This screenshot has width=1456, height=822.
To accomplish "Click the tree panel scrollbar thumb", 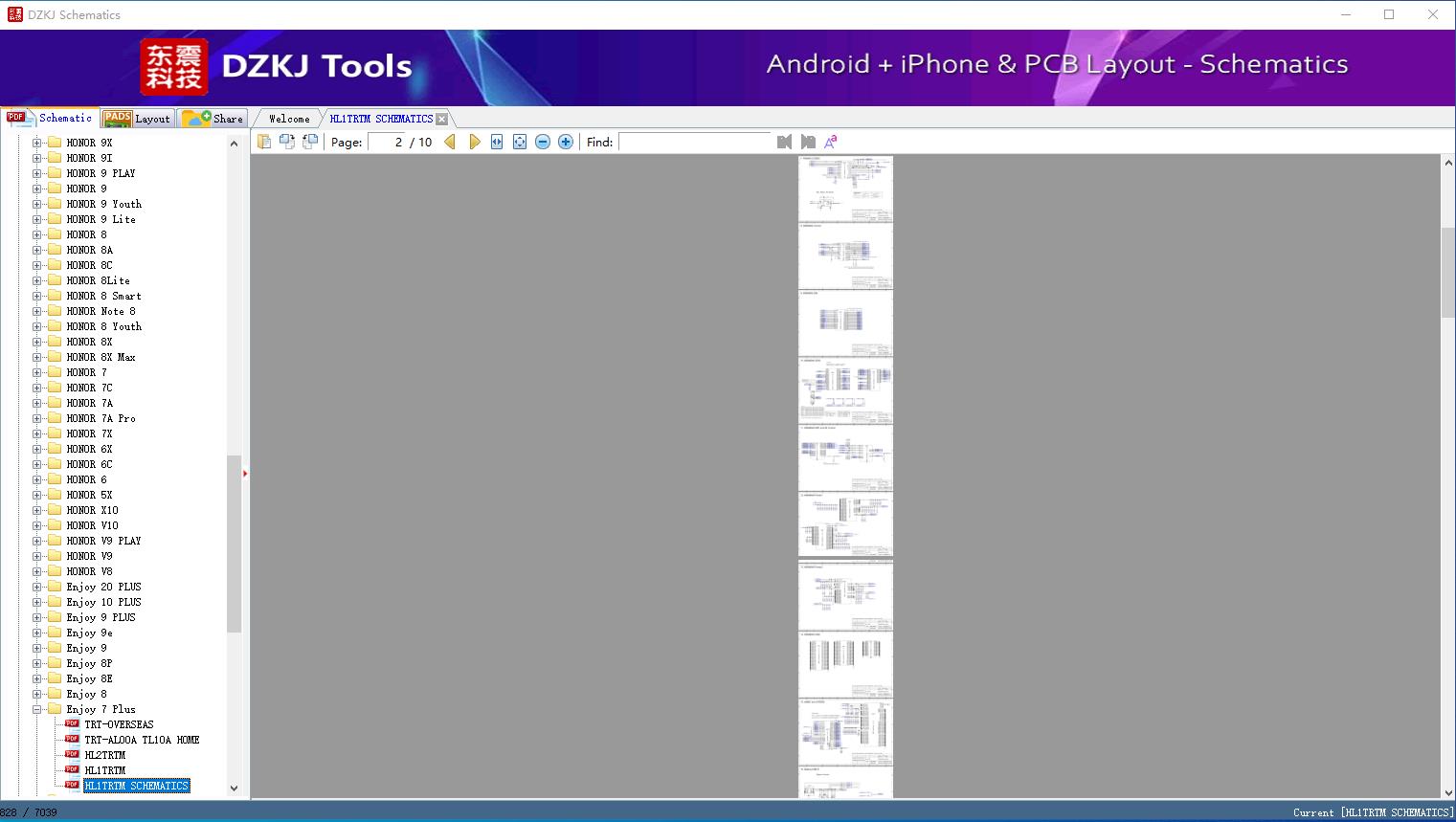I will 234,544.
